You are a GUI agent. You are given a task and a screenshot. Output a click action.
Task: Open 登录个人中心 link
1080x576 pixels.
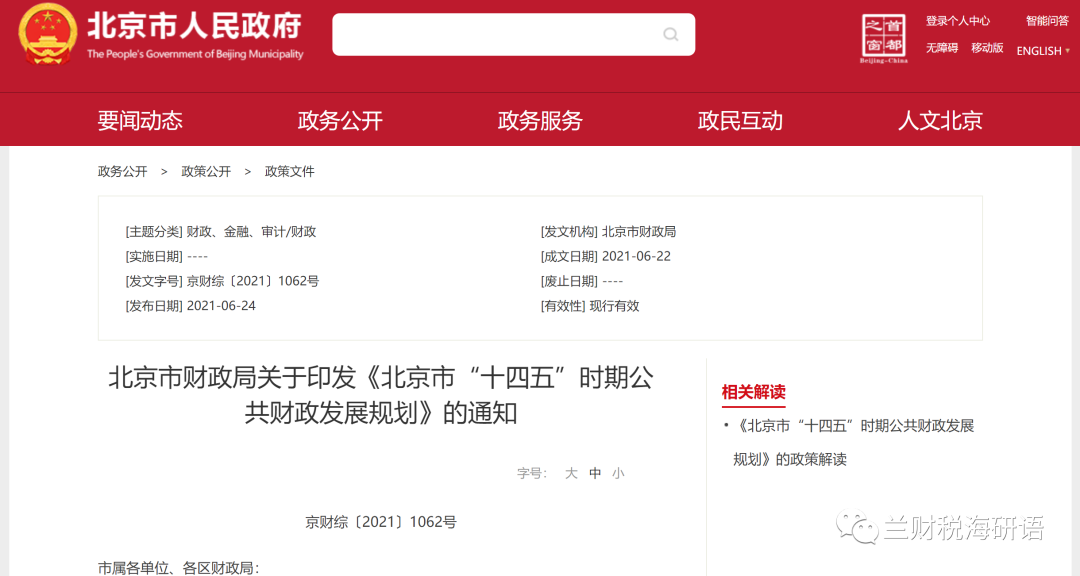pyautogui.click(x=957, y=21)
